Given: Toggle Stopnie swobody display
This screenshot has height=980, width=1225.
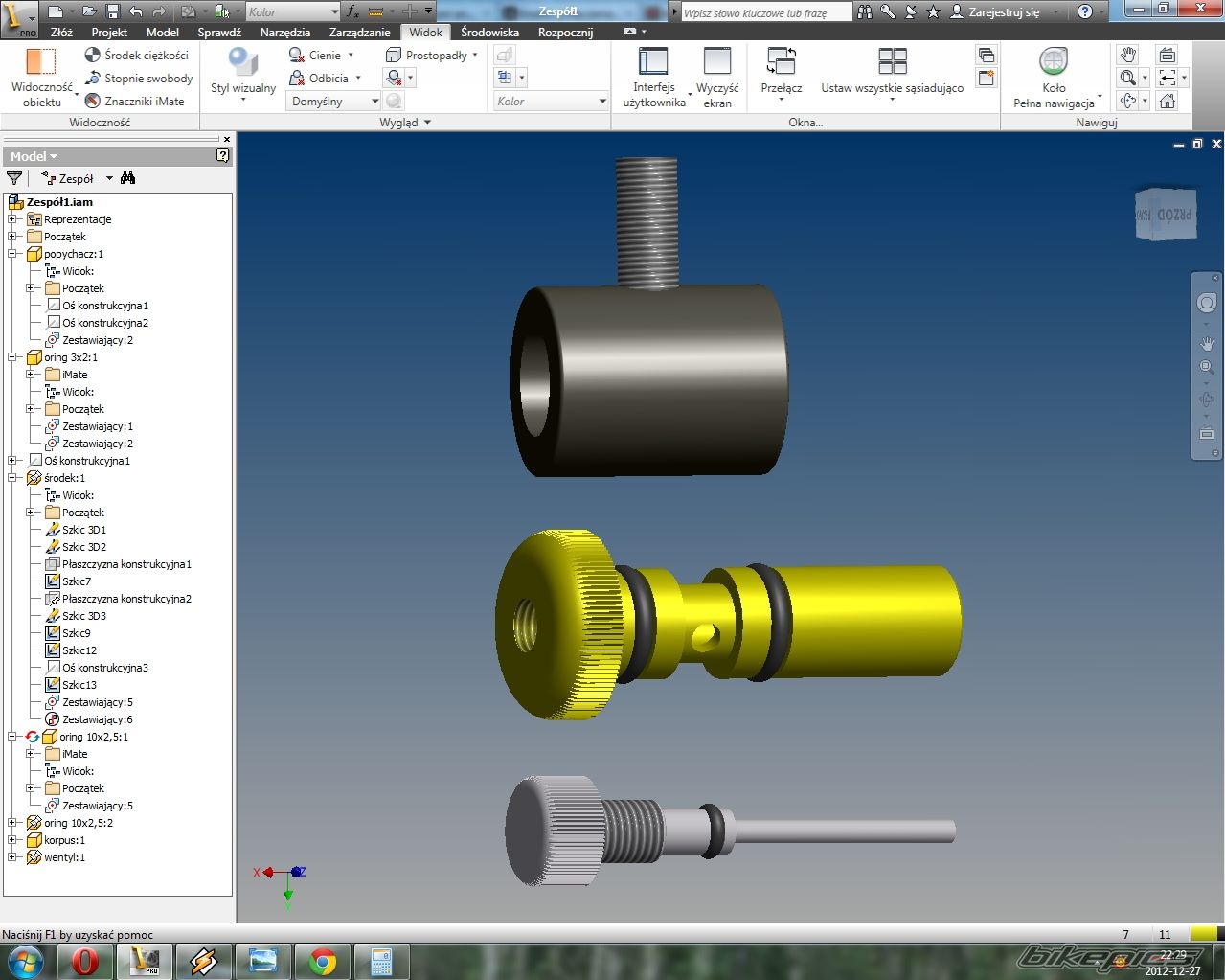Looking at the screenshot, I should tap(139, 78).
